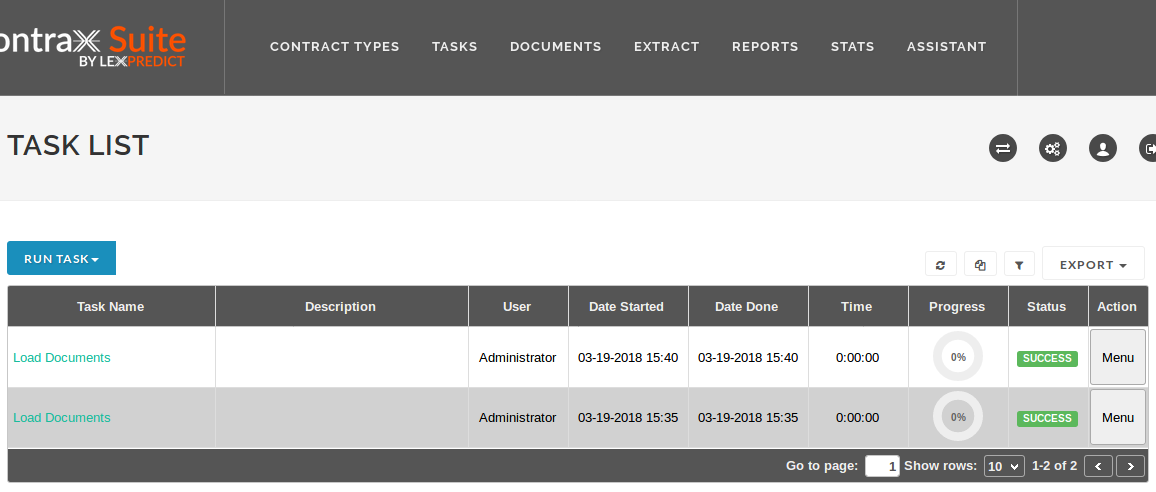Click the 0% progress circle for 15:35 task
Viewport: 1156px width, 492px height.
[x=958, y=417]
